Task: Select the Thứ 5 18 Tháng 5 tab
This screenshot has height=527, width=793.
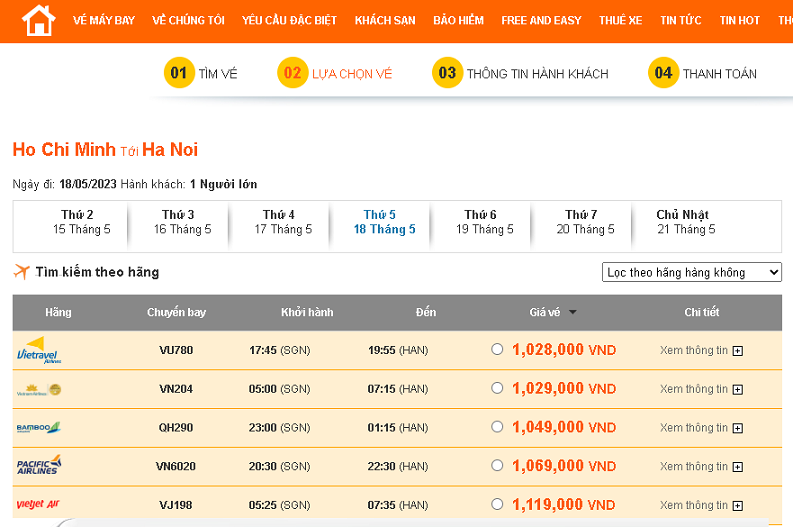Action: (x=384, y=222)
